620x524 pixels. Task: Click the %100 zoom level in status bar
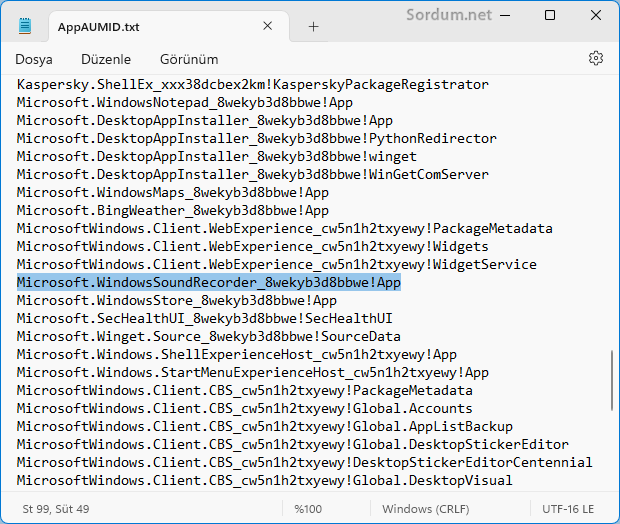point(308,509)
